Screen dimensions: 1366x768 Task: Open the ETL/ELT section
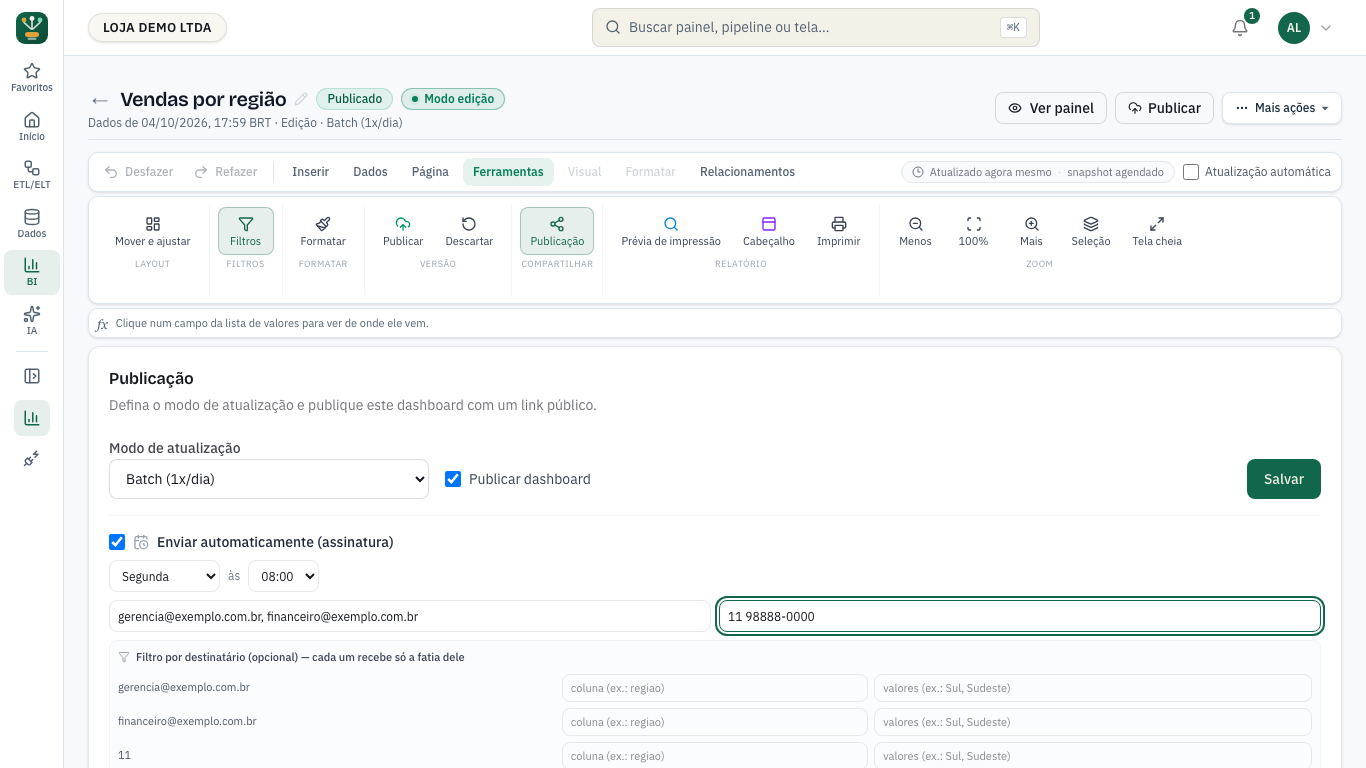pyautogui.click(x=32, y=175)
